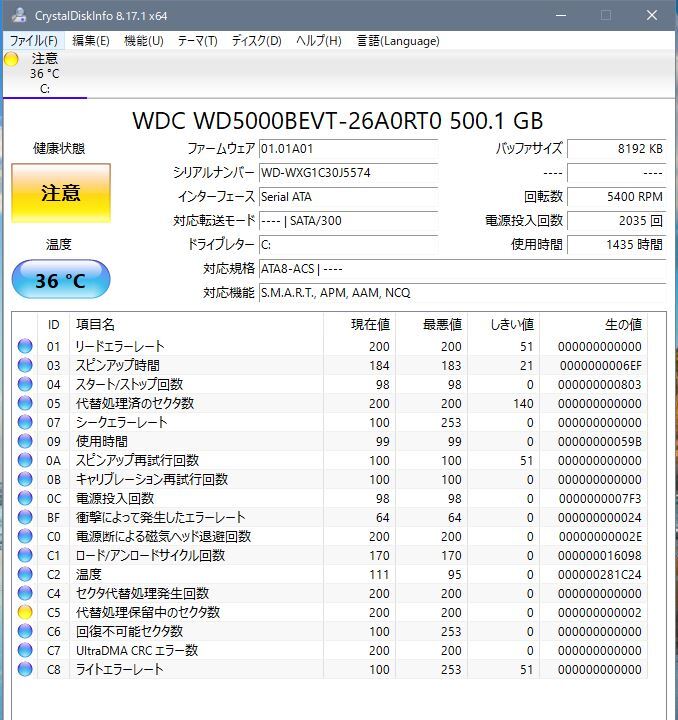Click the blue status icon for row C1
Image resolution: width=678 pixels, height=720 pixels.
(25, 555)
